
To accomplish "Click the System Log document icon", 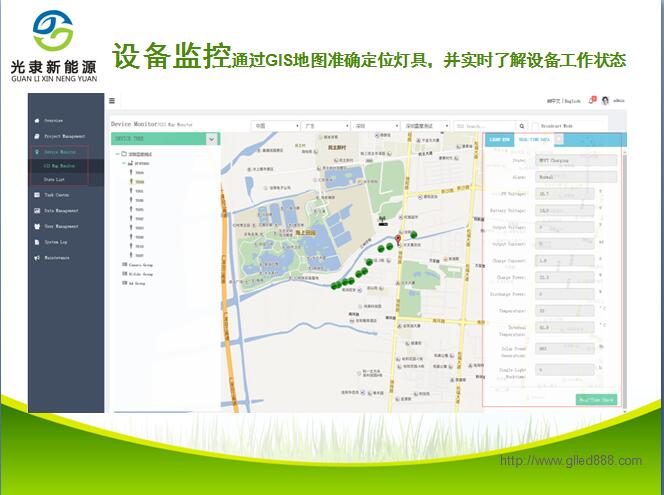I will [x=37, y=242].
